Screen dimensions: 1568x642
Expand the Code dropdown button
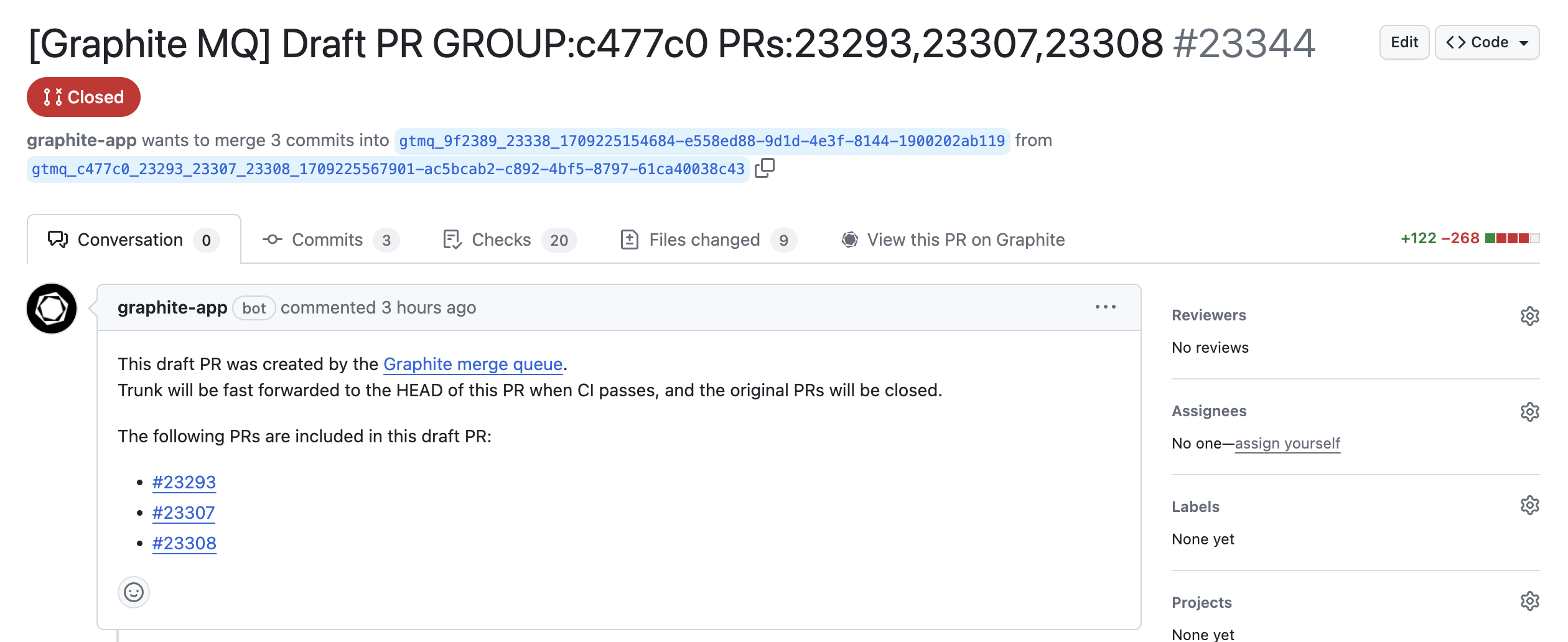1487,42
